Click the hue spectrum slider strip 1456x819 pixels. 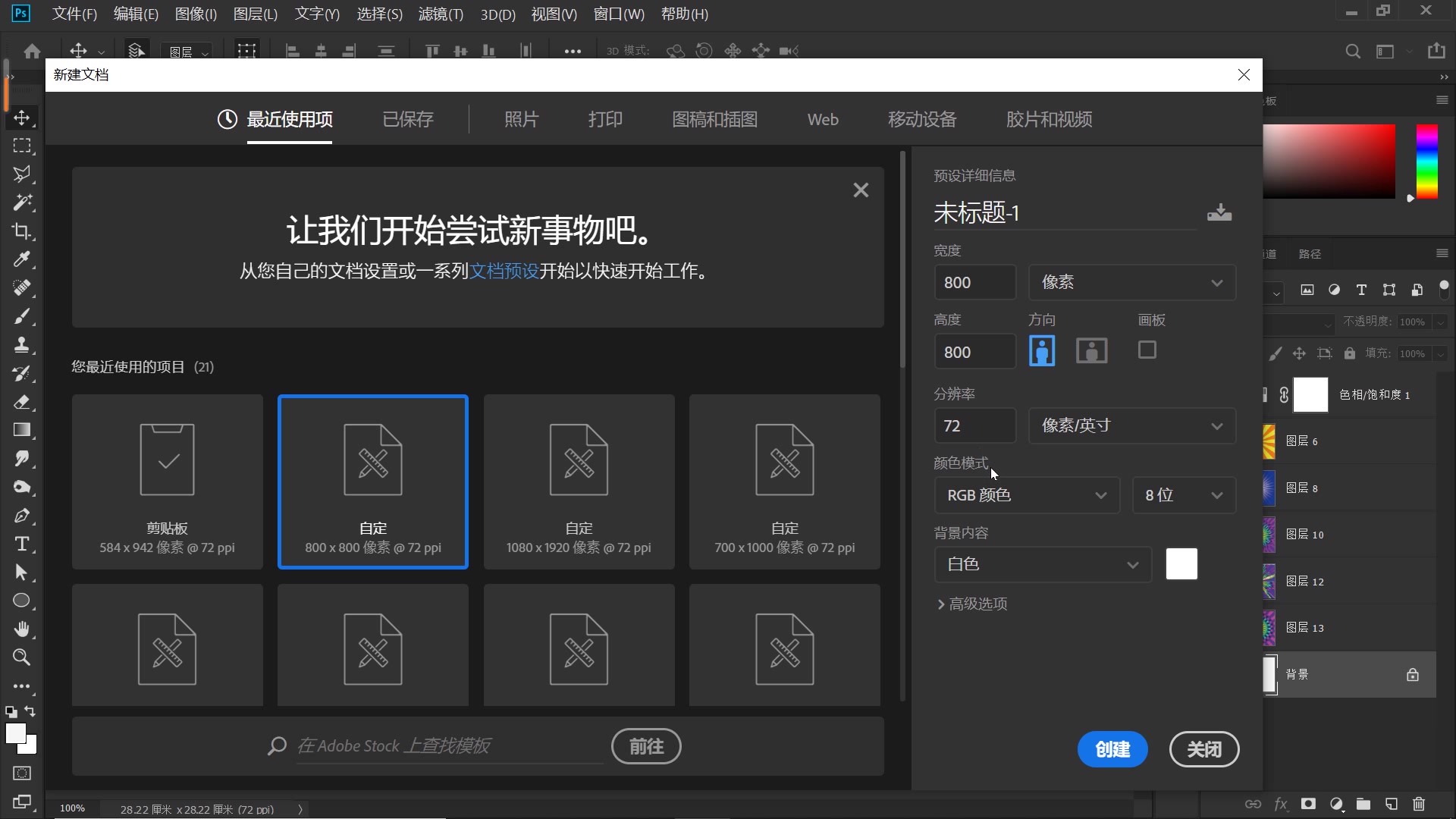(x=1426, y=162)
